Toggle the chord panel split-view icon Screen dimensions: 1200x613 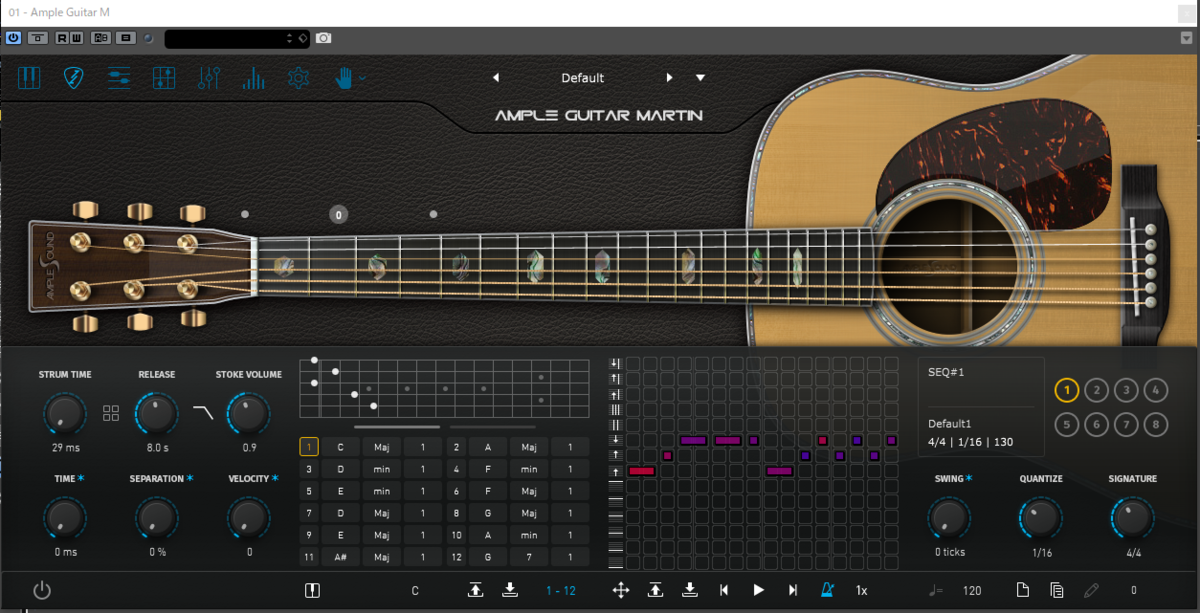(312, 590)
